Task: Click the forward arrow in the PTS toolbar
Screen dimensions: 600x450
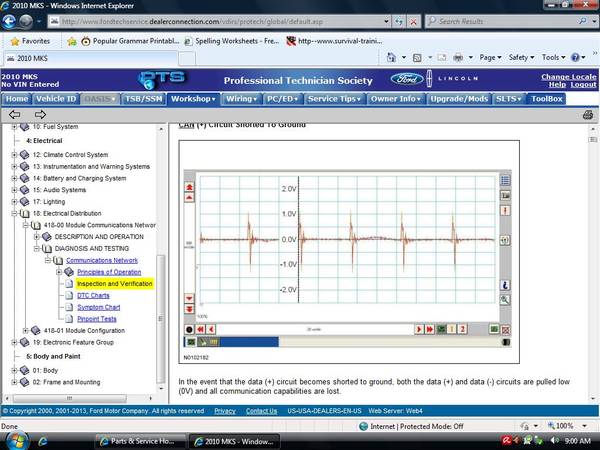Action: pos(40,114)
